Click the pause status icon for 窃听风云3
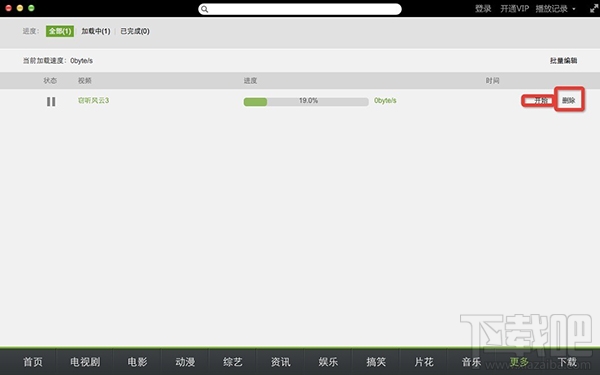 [x=51, y=101]
